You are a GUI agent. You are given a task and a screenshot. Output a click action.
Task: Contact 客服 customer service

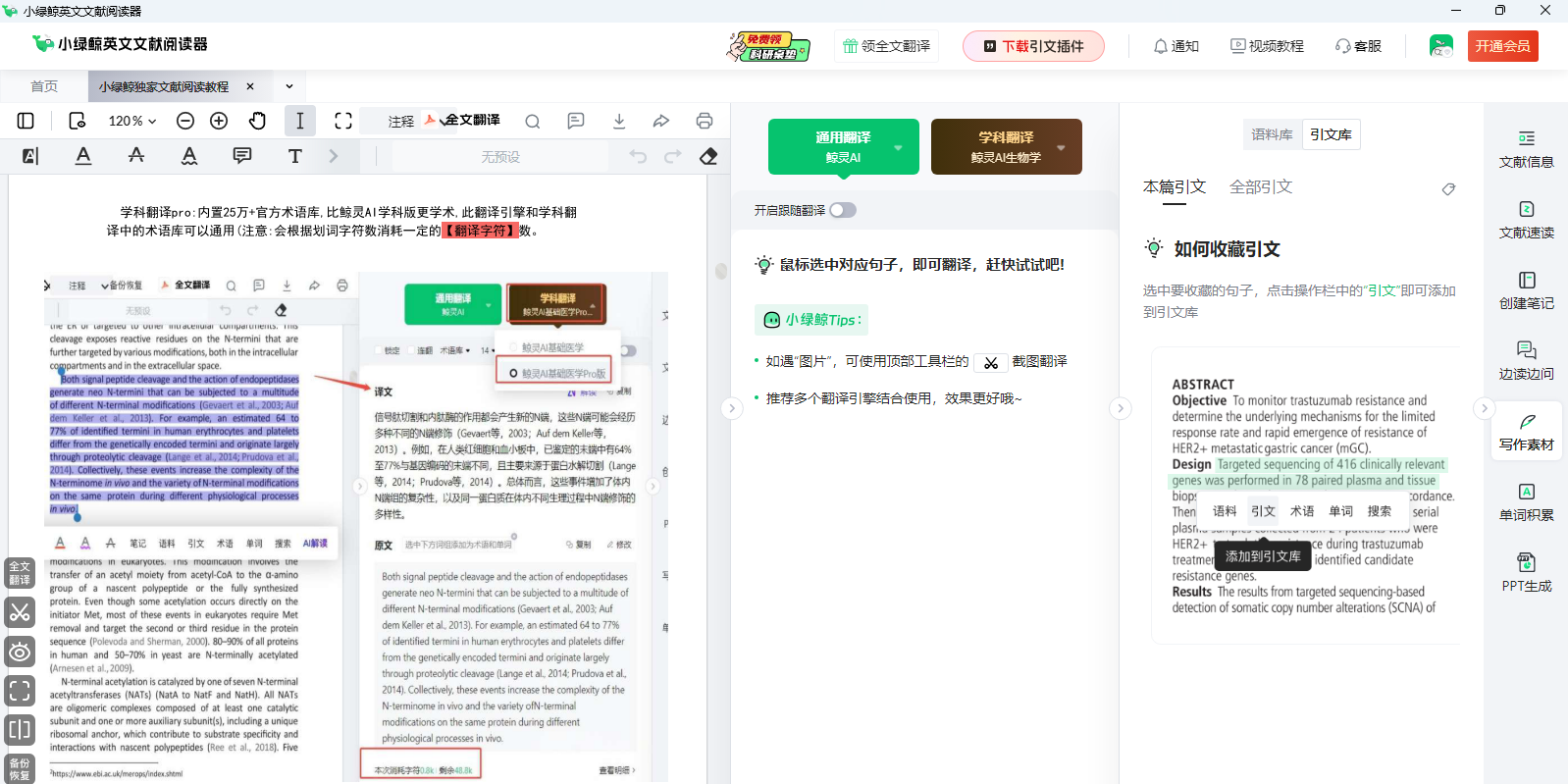[1359, 46]
